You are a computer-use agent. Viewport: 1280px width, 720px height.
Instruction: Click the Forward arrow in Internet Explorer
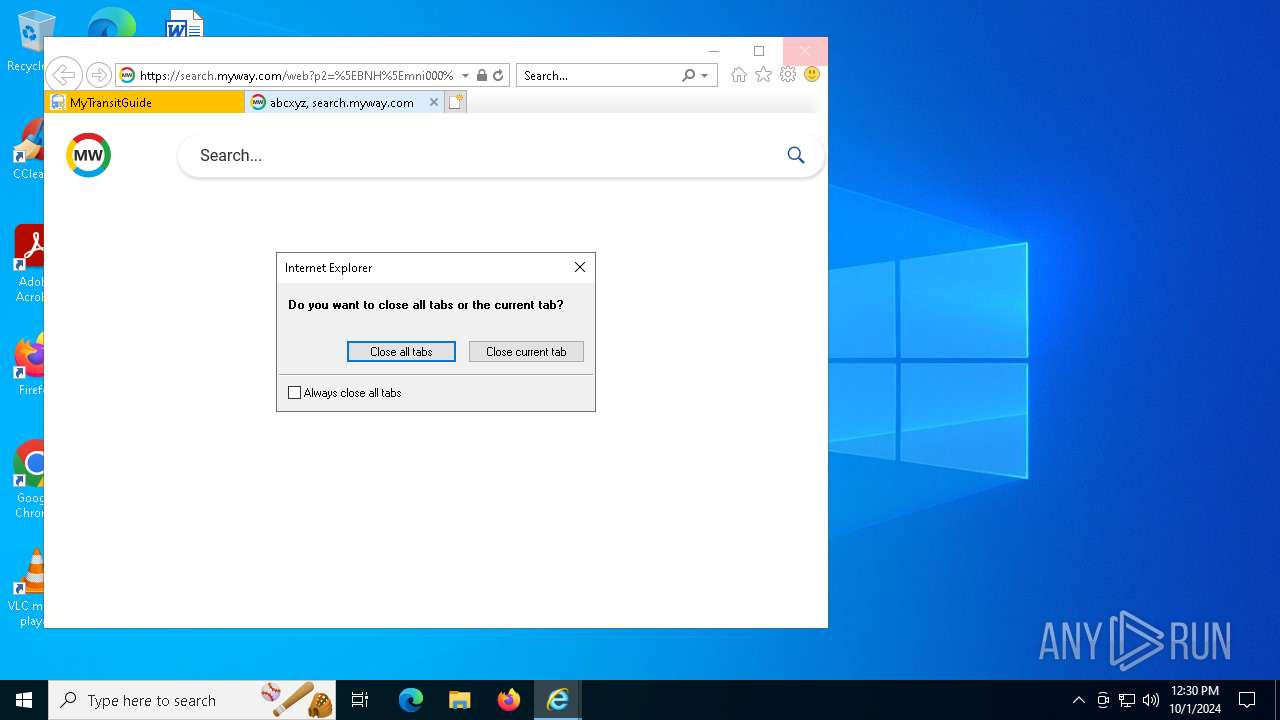(x=98, y=75)
